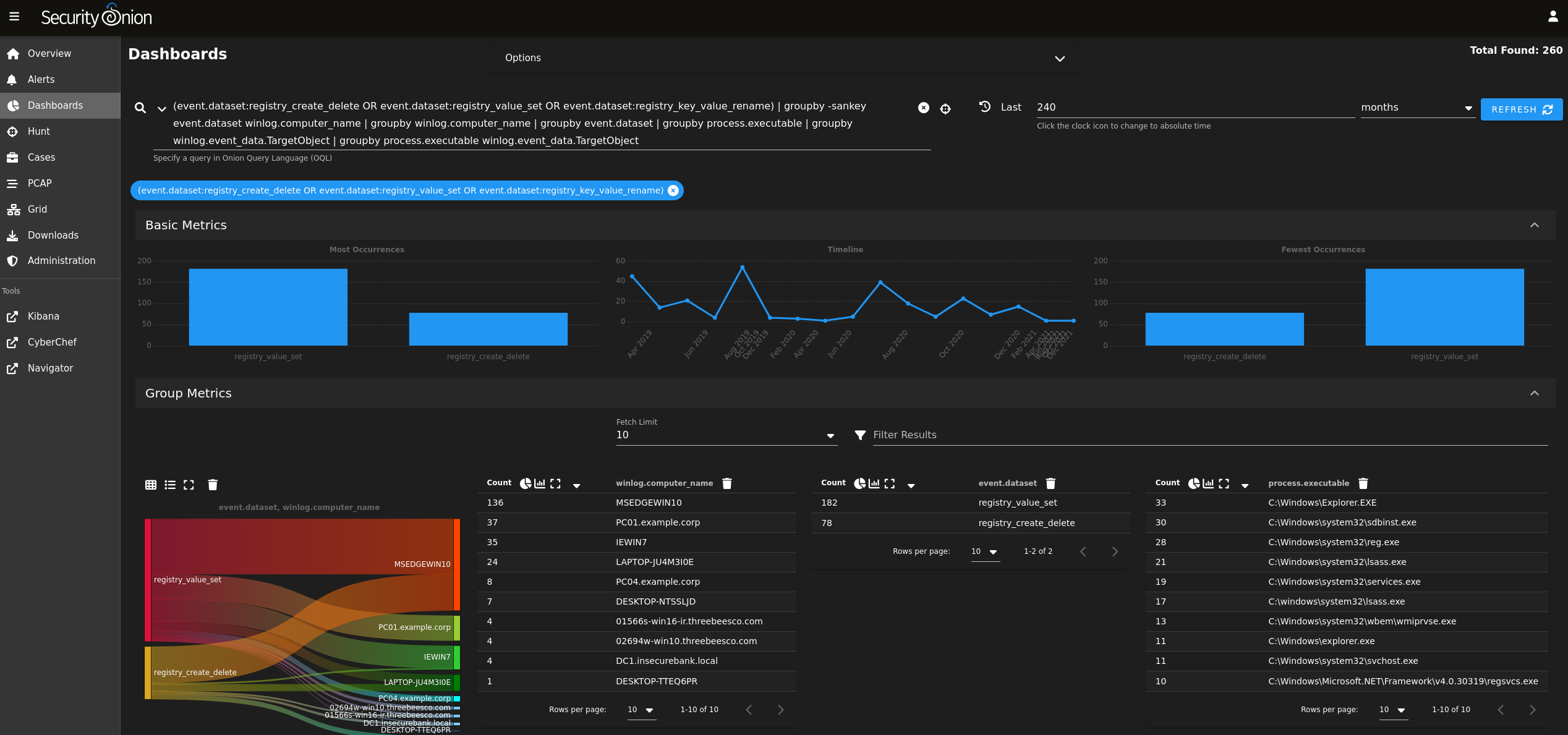Maximize the sankey diagram view
This screenshot has width=1568, height=735.
click(189, 485)
